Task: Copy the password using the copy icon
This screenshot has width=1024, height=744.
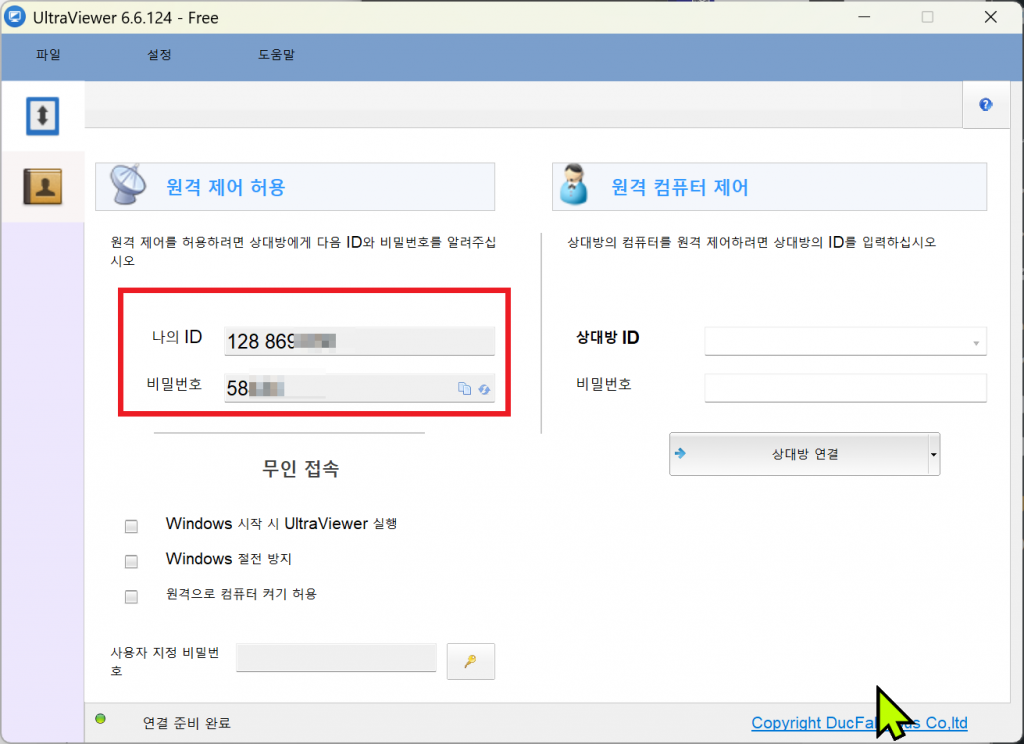Action: (x=464, y=389)
